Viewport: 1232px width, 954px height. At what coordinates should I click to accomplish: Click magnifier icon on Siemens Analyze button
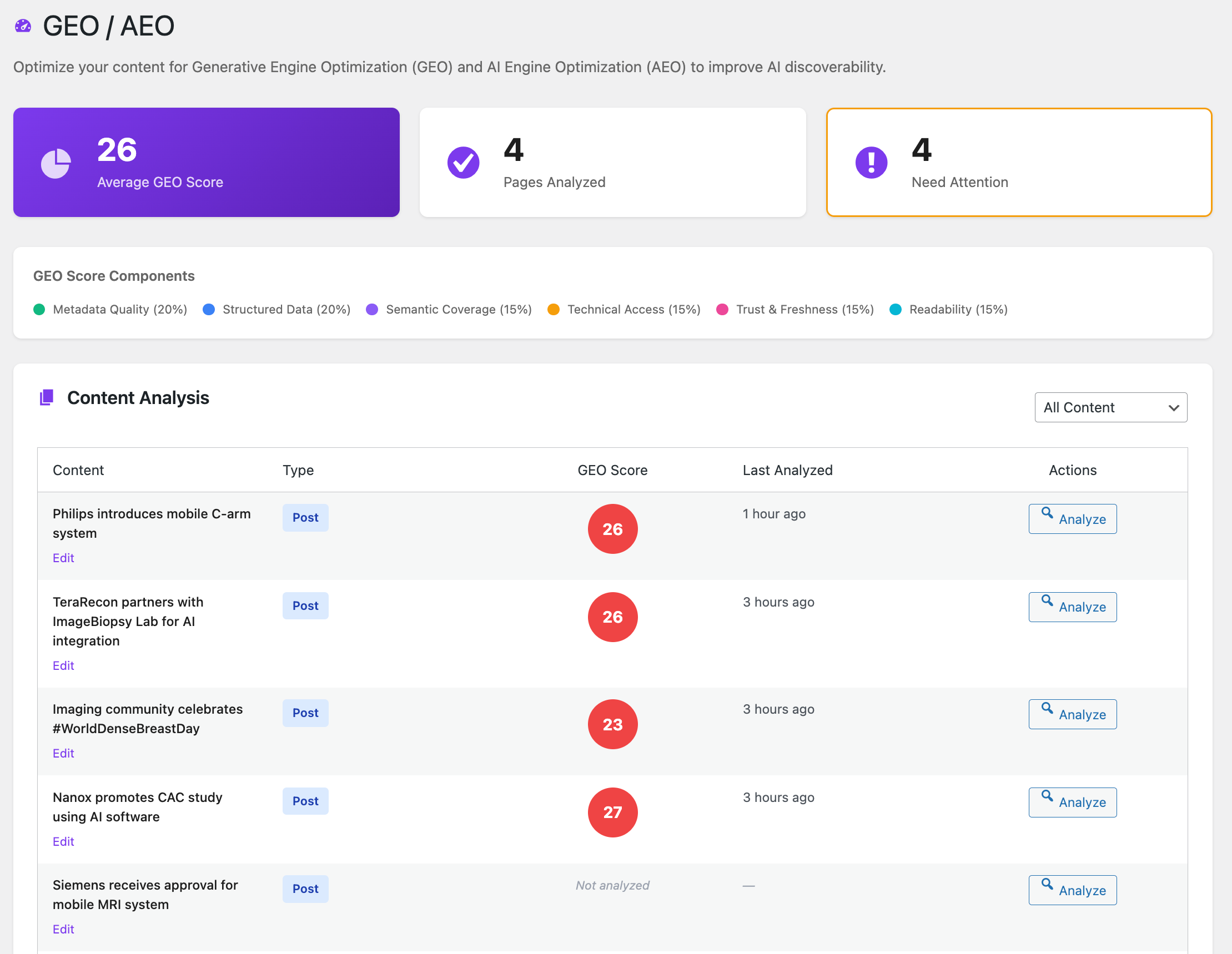point(1048,885)
